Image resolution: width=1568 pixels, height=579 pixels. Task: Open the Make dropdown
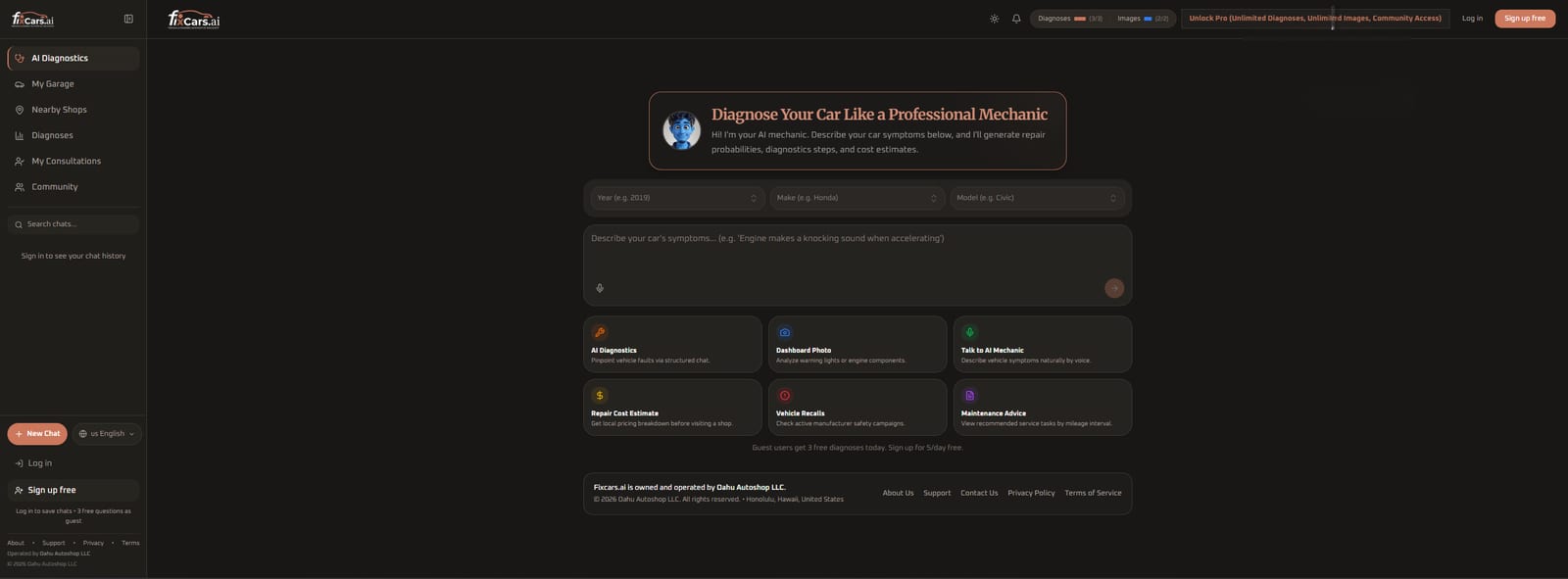857,198
